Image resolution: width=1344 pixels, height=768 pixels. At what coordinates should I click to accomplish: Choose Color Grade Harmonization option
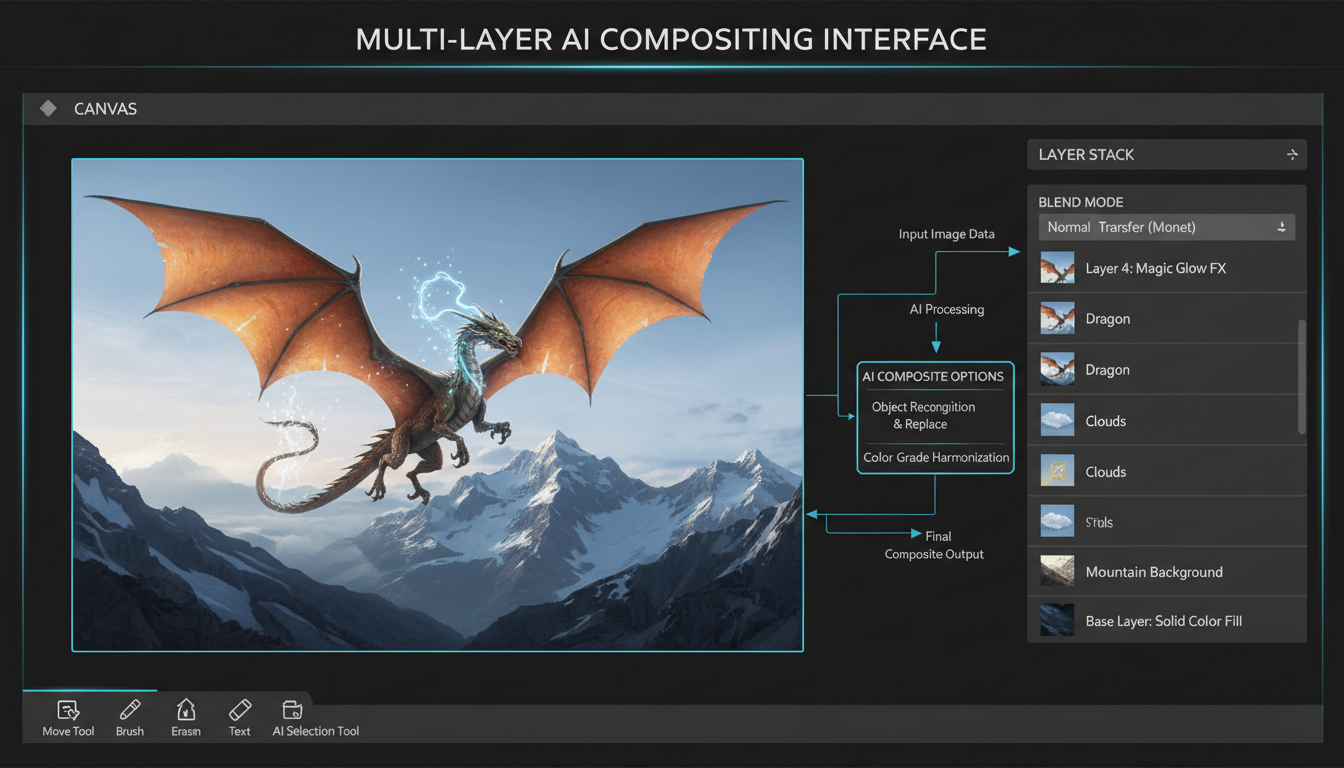[x=935, y=457]
